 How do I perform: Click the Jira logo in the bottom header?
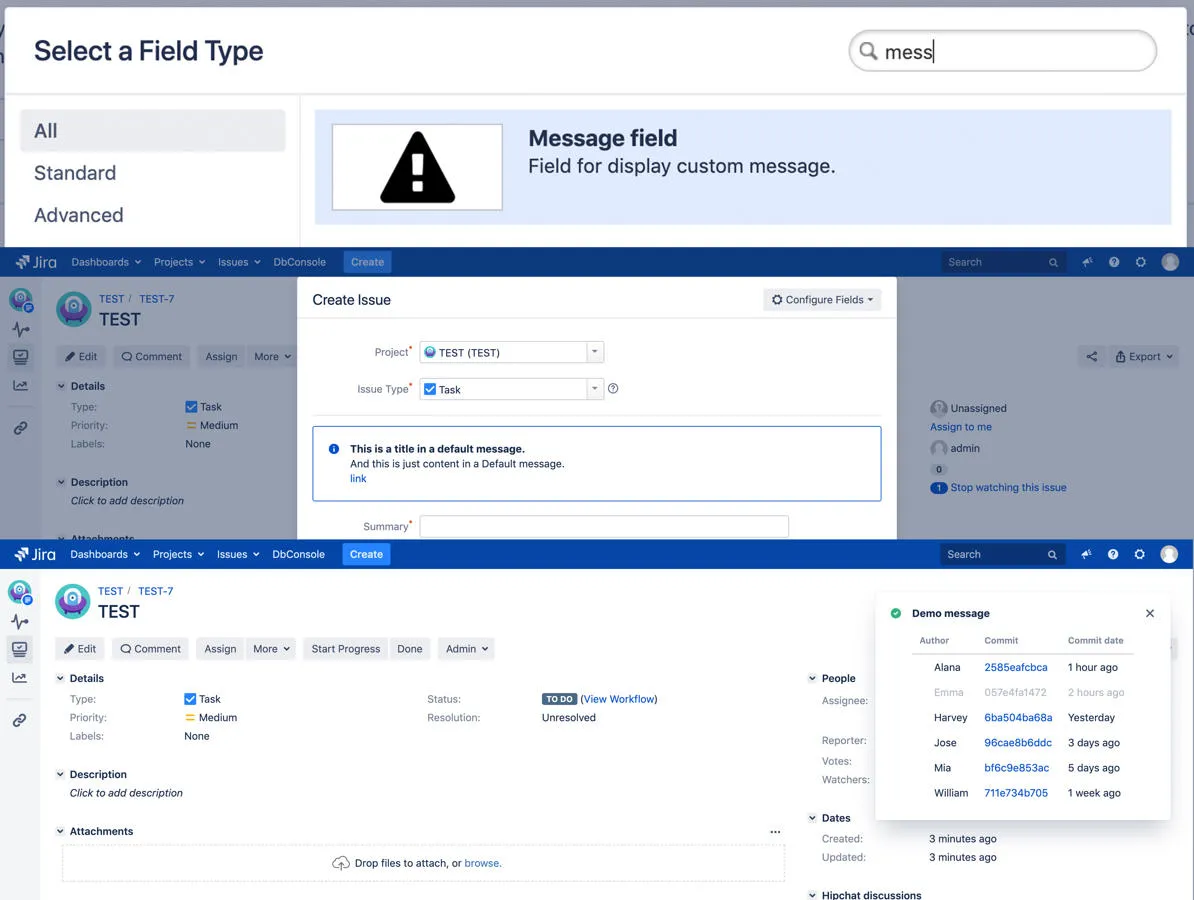point(35,554)
